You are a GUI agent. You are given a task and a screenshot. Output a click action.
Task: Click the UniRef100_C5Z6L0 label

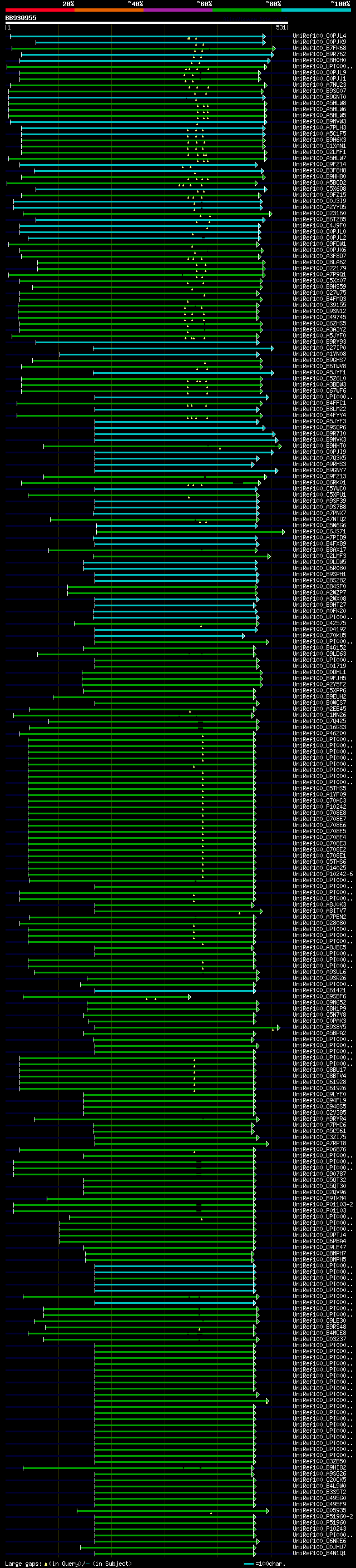pyautogui.click(x=319, y=379)
